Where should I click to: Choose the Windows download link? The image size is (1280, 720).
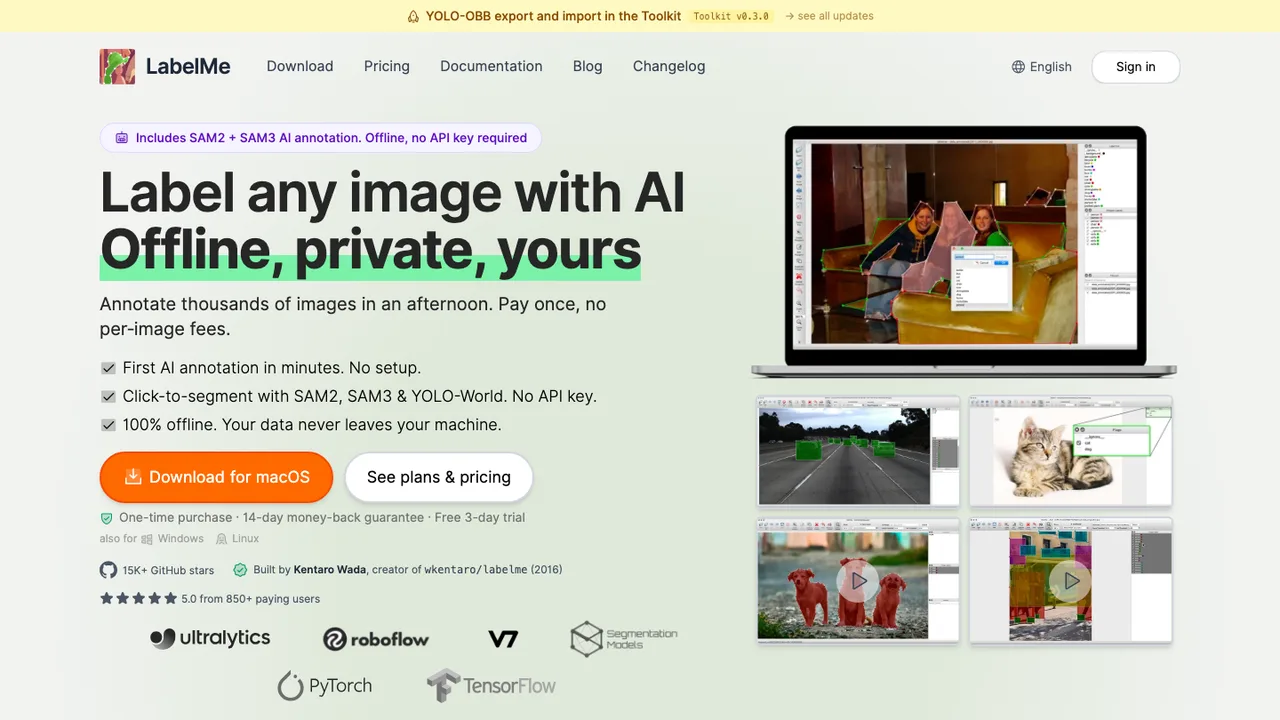pos(172,539)
